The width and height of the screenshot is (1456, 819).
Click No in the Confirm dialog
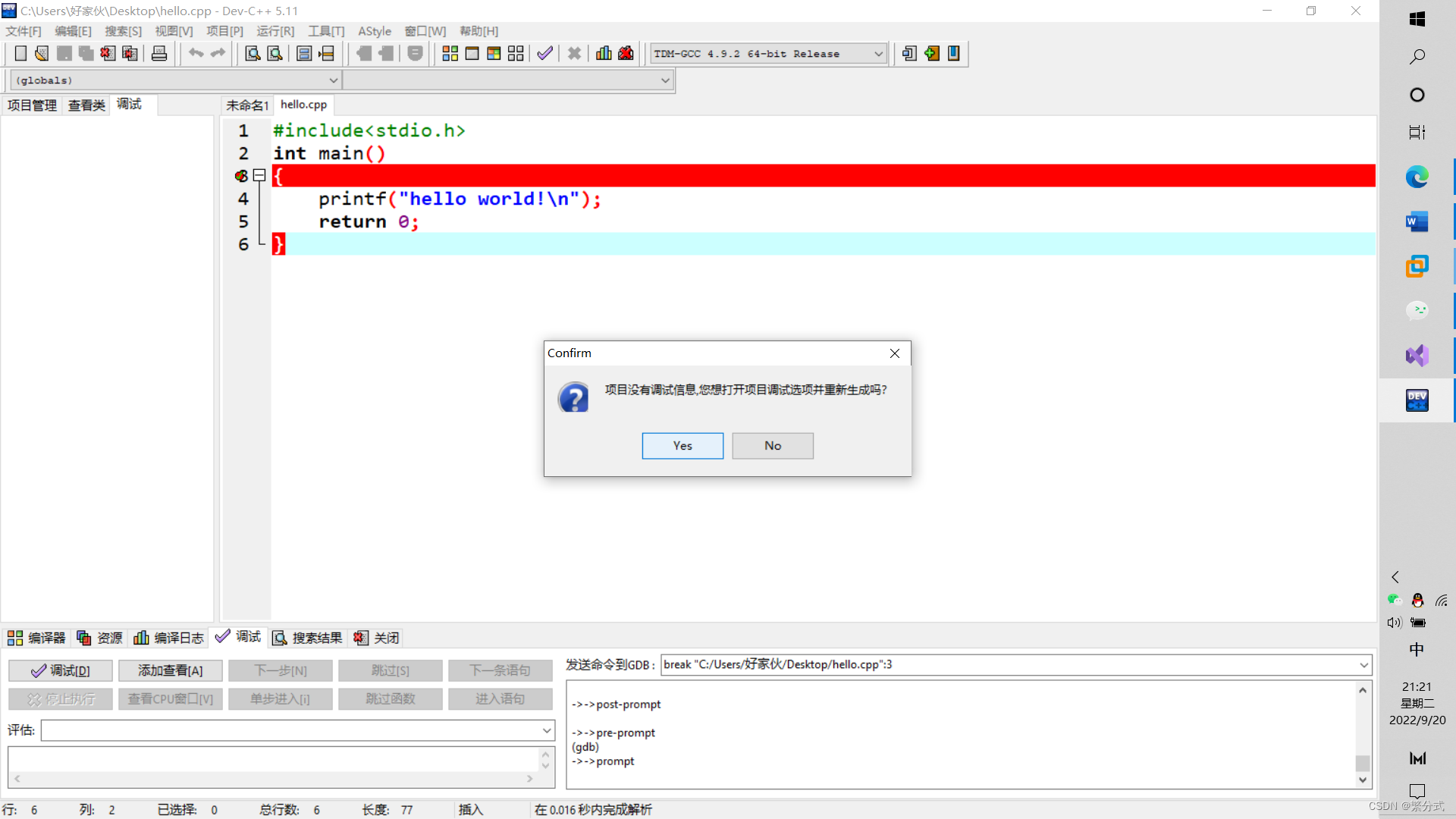(772, 446)
